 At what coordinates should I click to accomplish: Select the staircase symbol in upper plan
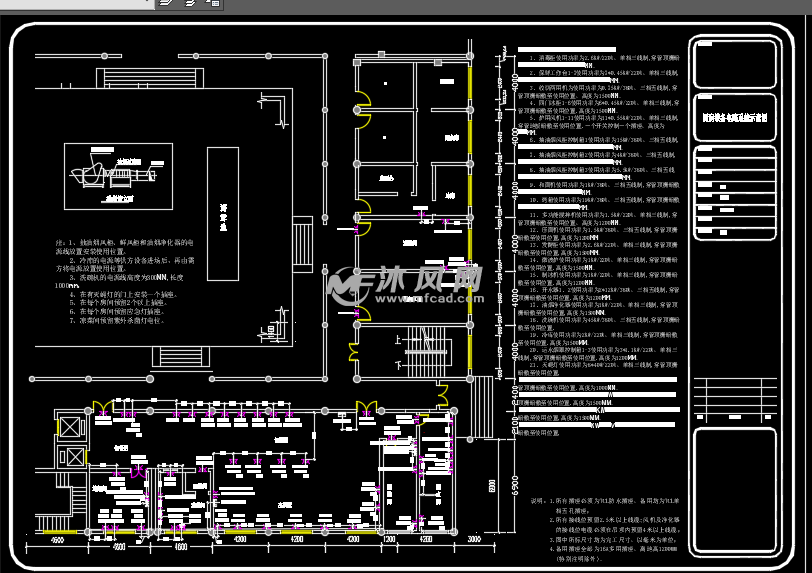tap(426, 350)
